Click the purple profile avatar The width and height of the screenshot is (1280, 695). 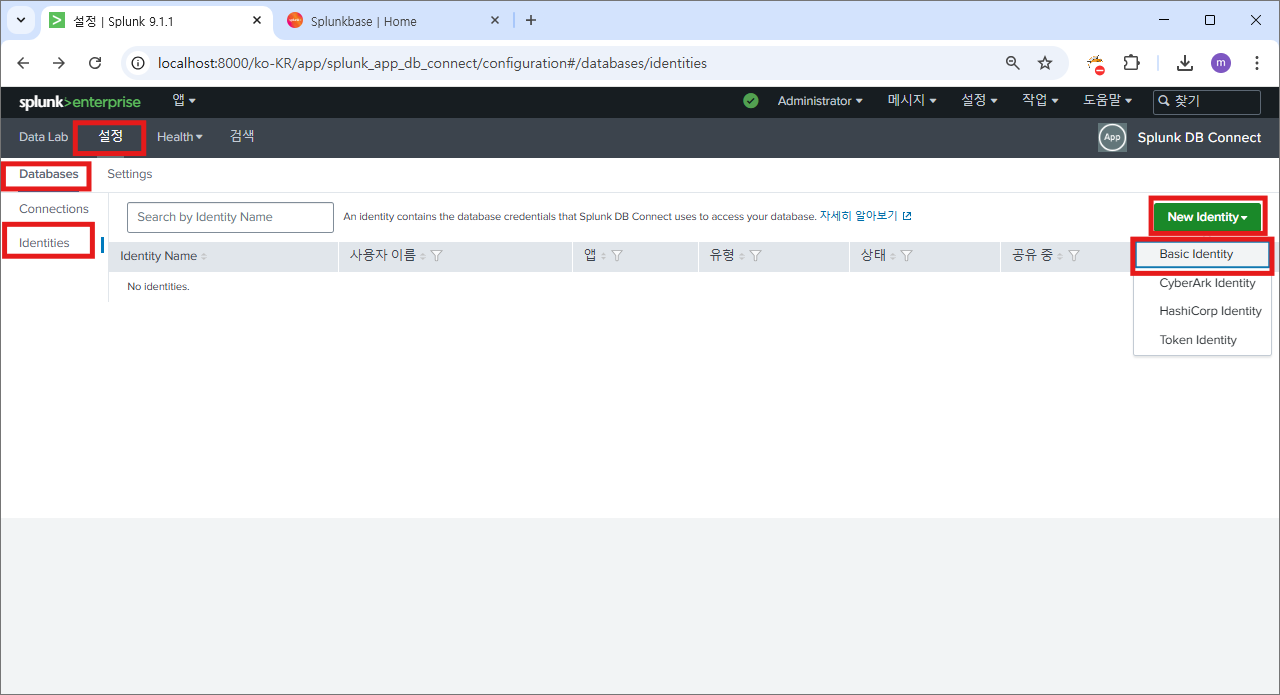click(1221, 63)
